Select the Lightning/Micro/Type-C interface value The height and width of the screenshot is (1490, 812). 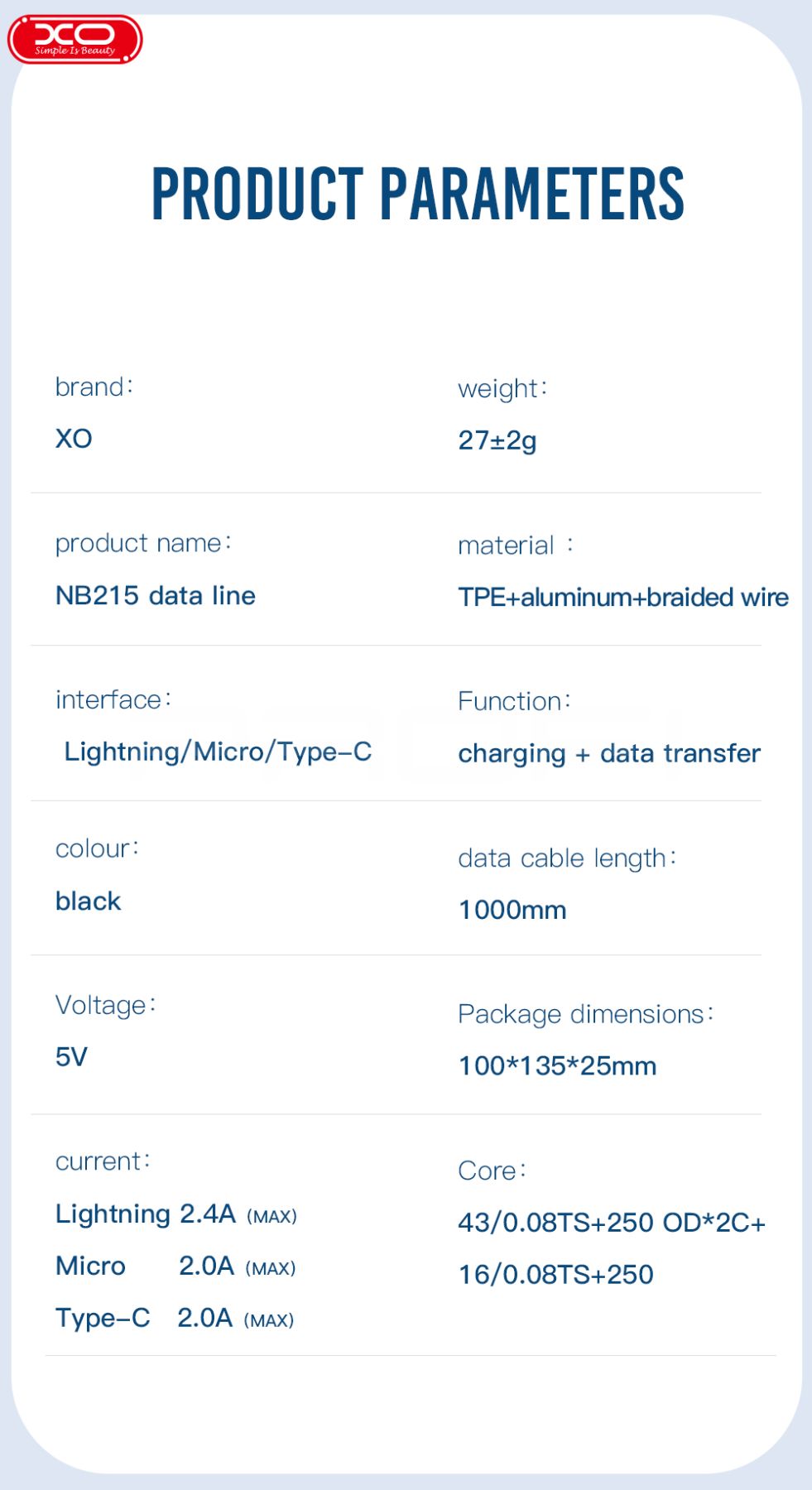click(x=219, y=752)
